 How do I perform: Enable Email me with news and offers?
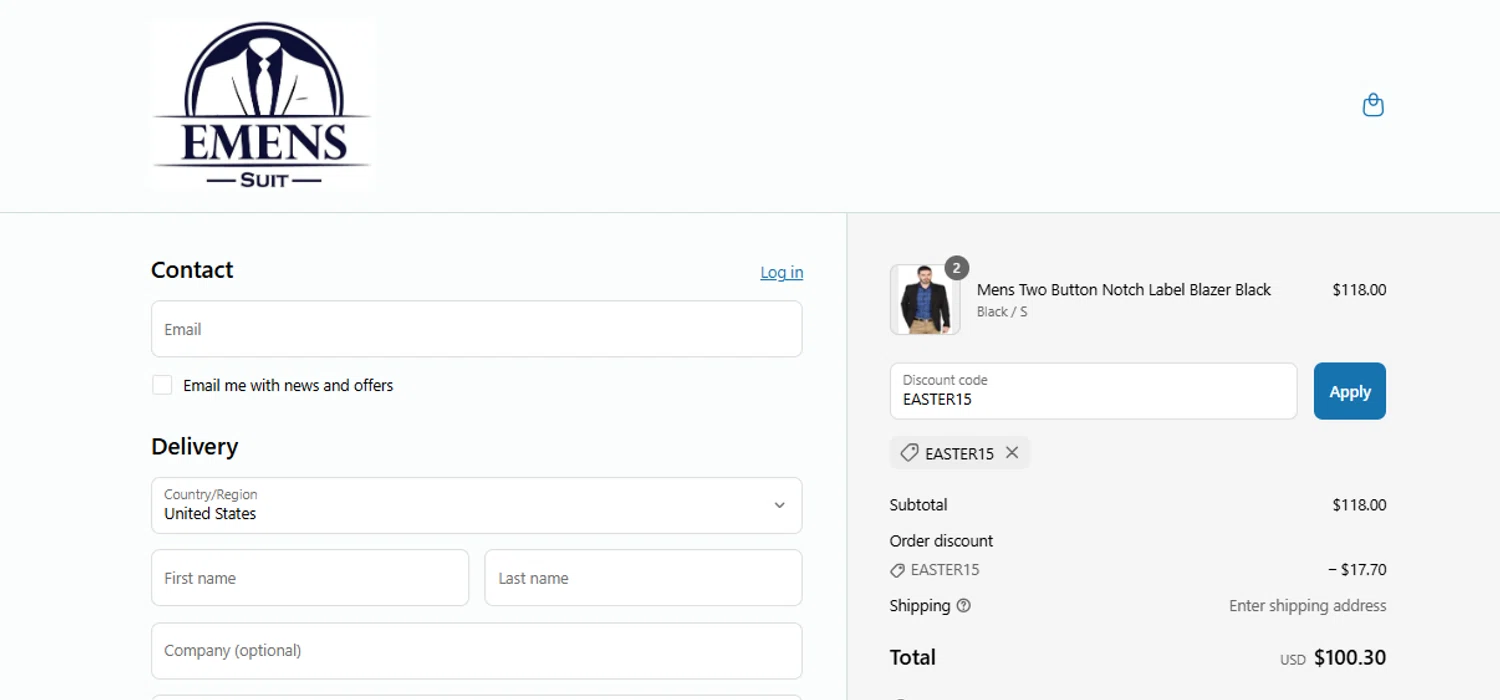[162, 385]
